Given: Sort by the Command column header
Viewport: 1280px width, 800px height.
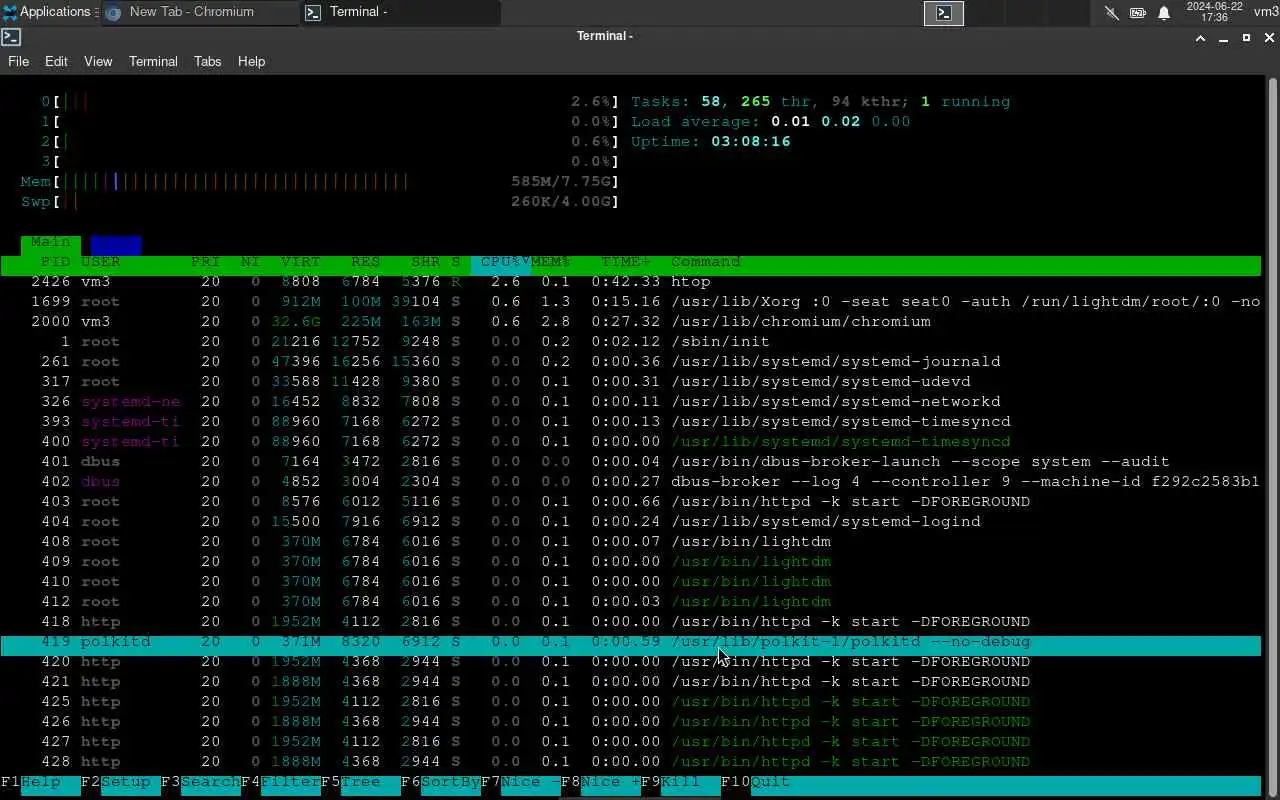Looking at the screenshot, I should (706, 262).
